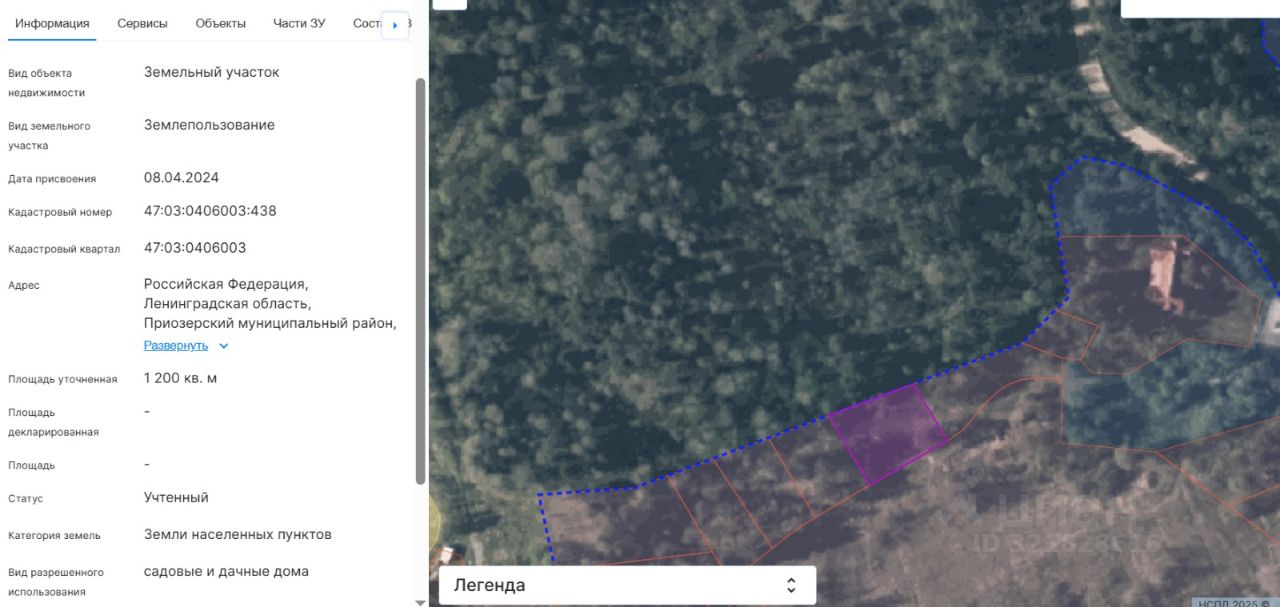Viewport: 1280px width, 607px height.
Task: Switch to the Сервисы tab
Action: tap(142, 23)
